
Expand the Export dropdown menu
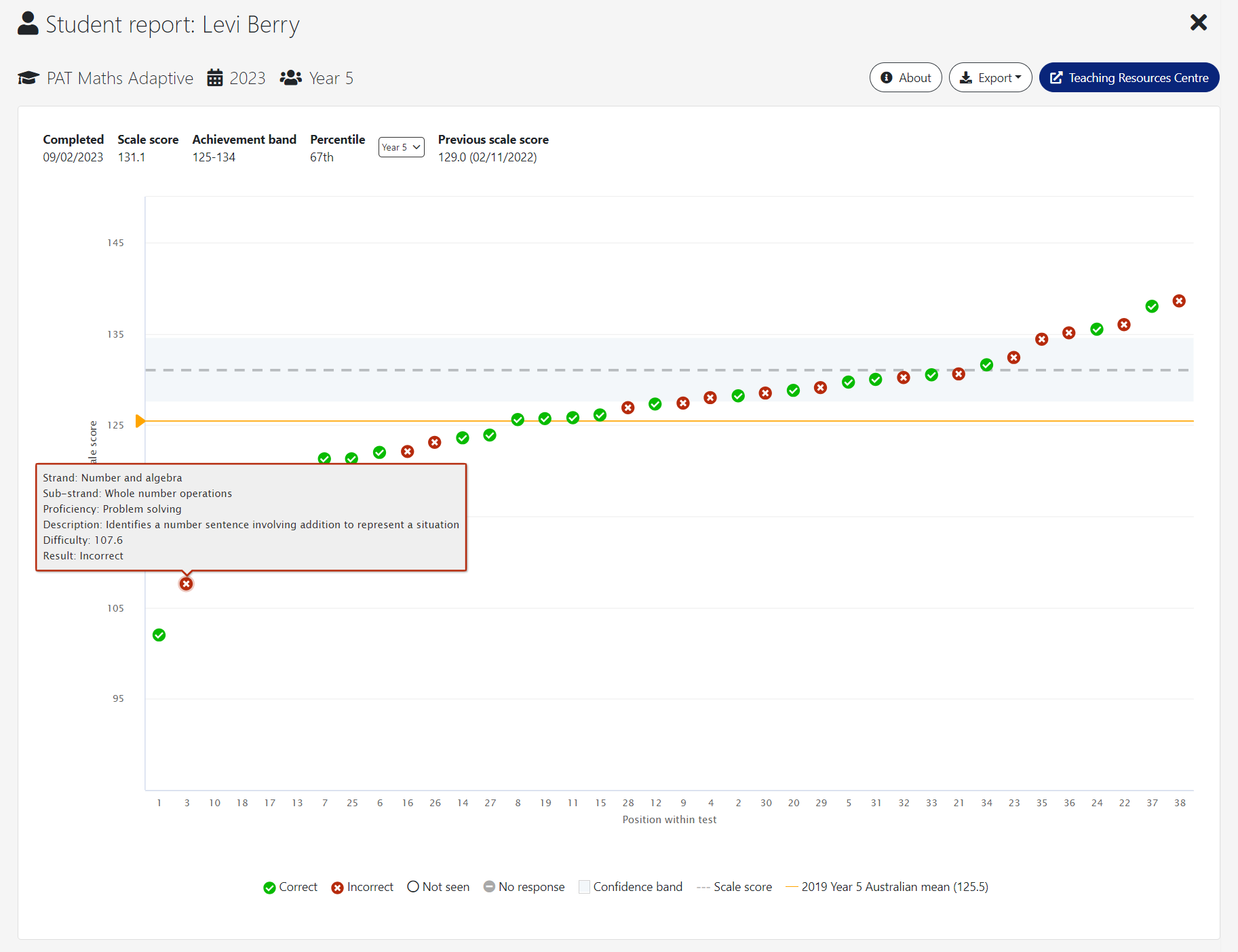pyautogui.click(x=990, y=78)
